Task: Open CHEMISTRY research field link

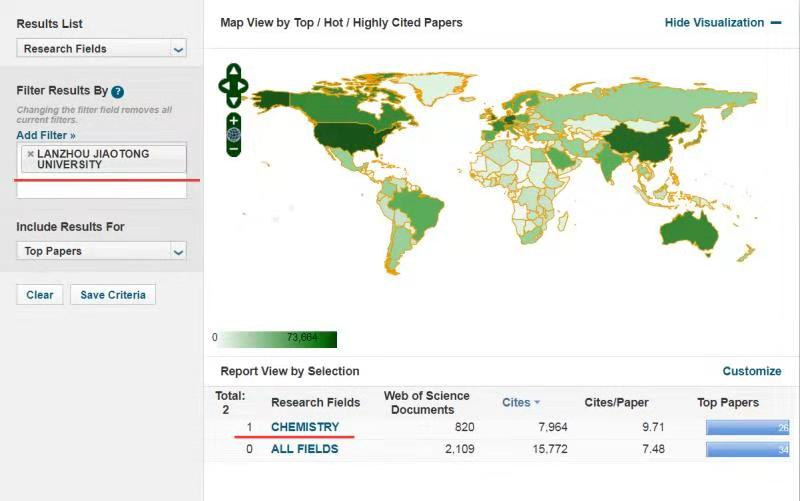Action: [305, 428]
